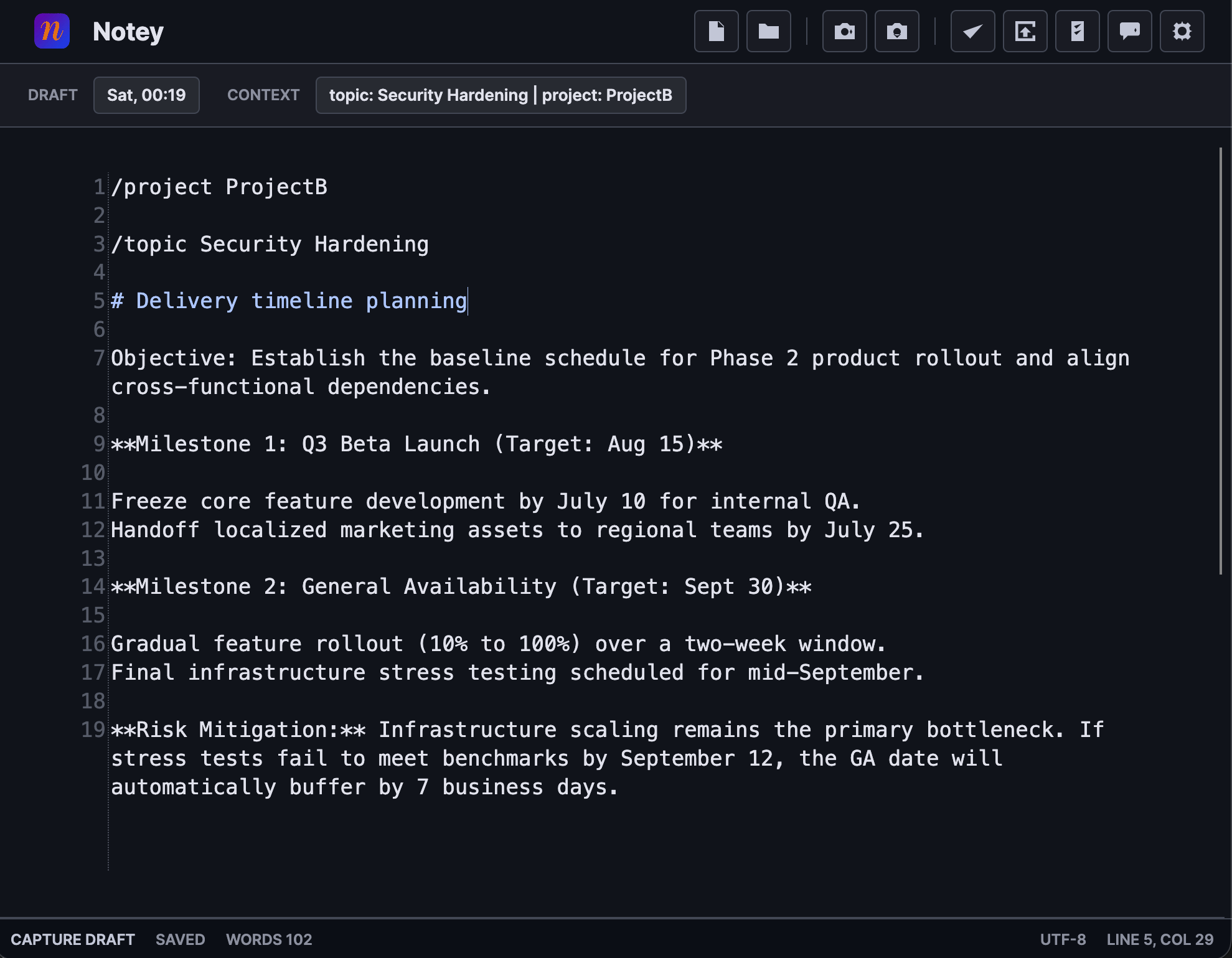Click the export upload arrow icon
This screenshot has width=1232, height=958.
[x=1025, y=31]
